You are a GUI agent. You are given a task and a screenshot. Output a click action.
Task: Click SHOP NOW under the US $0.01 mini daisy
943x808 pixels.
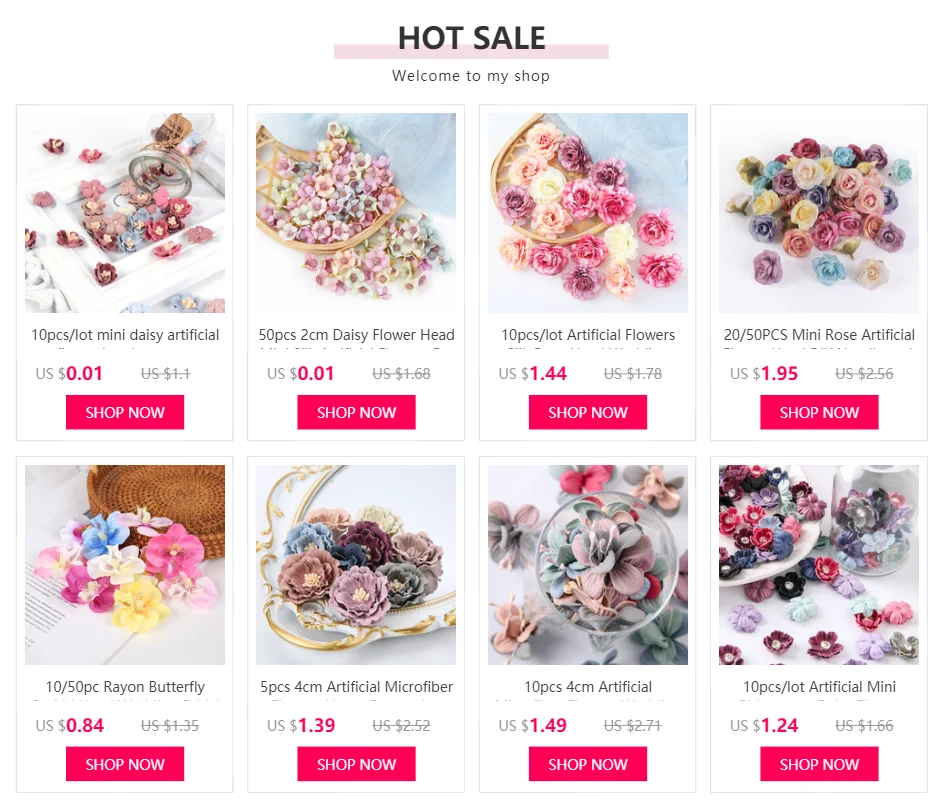pyautogui.click(x=125, y=412)
